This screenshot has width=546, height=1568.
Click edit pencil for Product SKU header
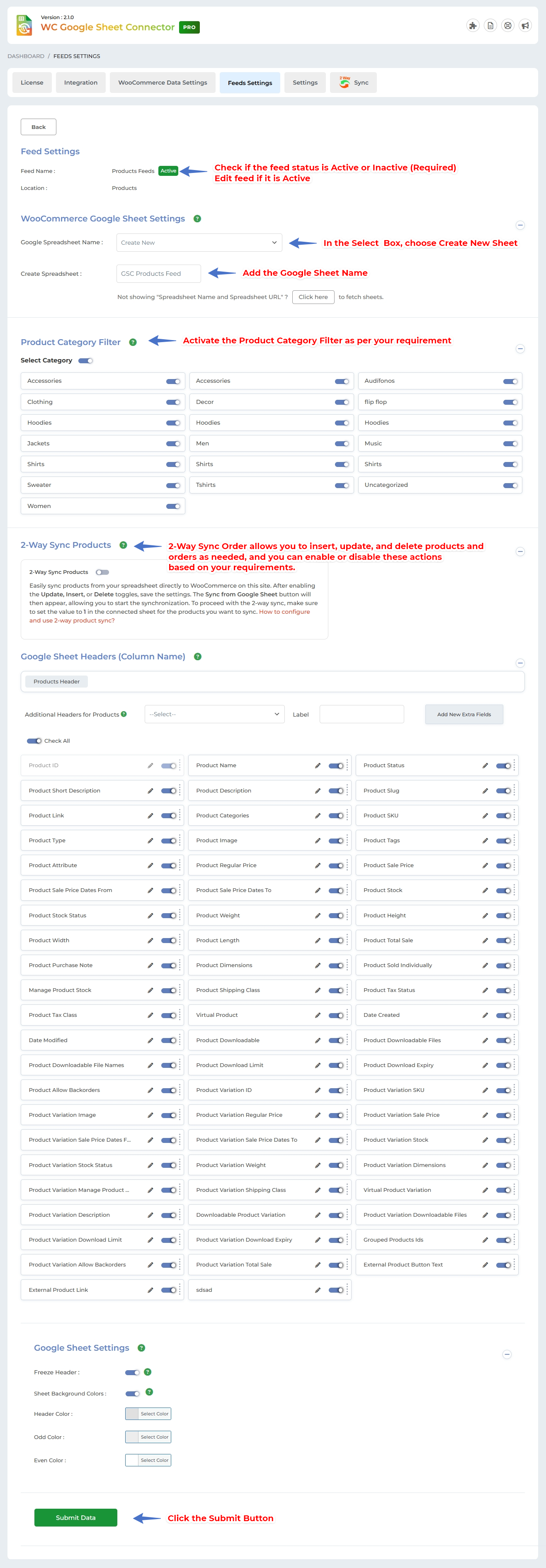coord(485,816)
